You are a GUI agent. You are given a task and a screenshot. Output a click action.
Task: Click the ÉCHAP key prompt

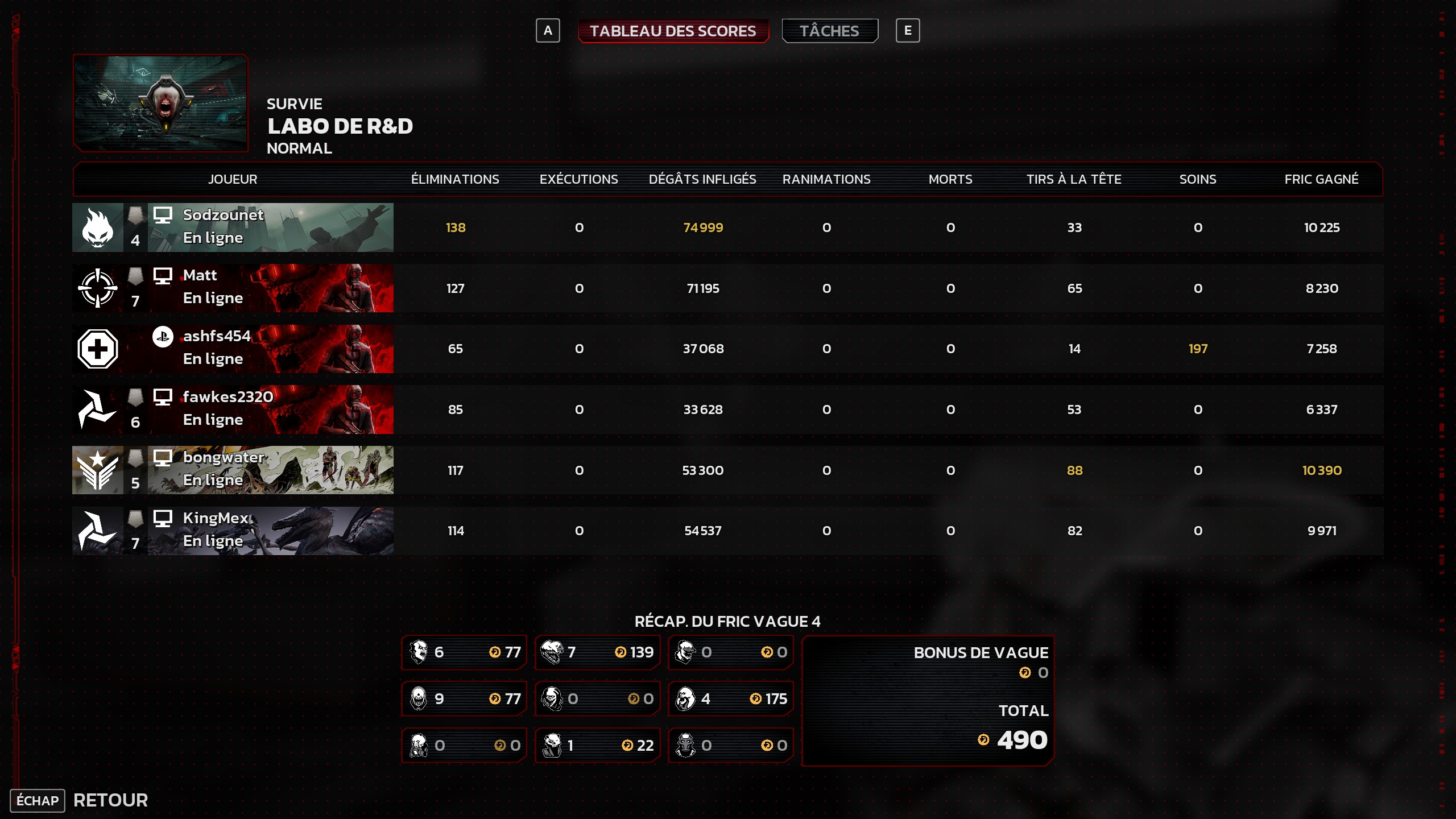[x=38, y=801]
